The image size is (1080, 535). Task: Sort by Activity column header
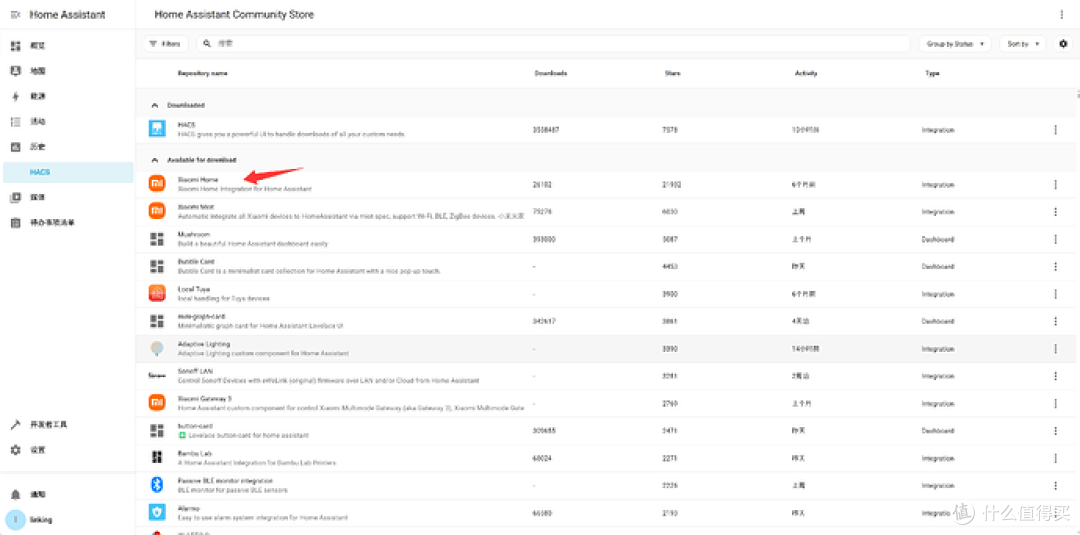click(806, 74)
